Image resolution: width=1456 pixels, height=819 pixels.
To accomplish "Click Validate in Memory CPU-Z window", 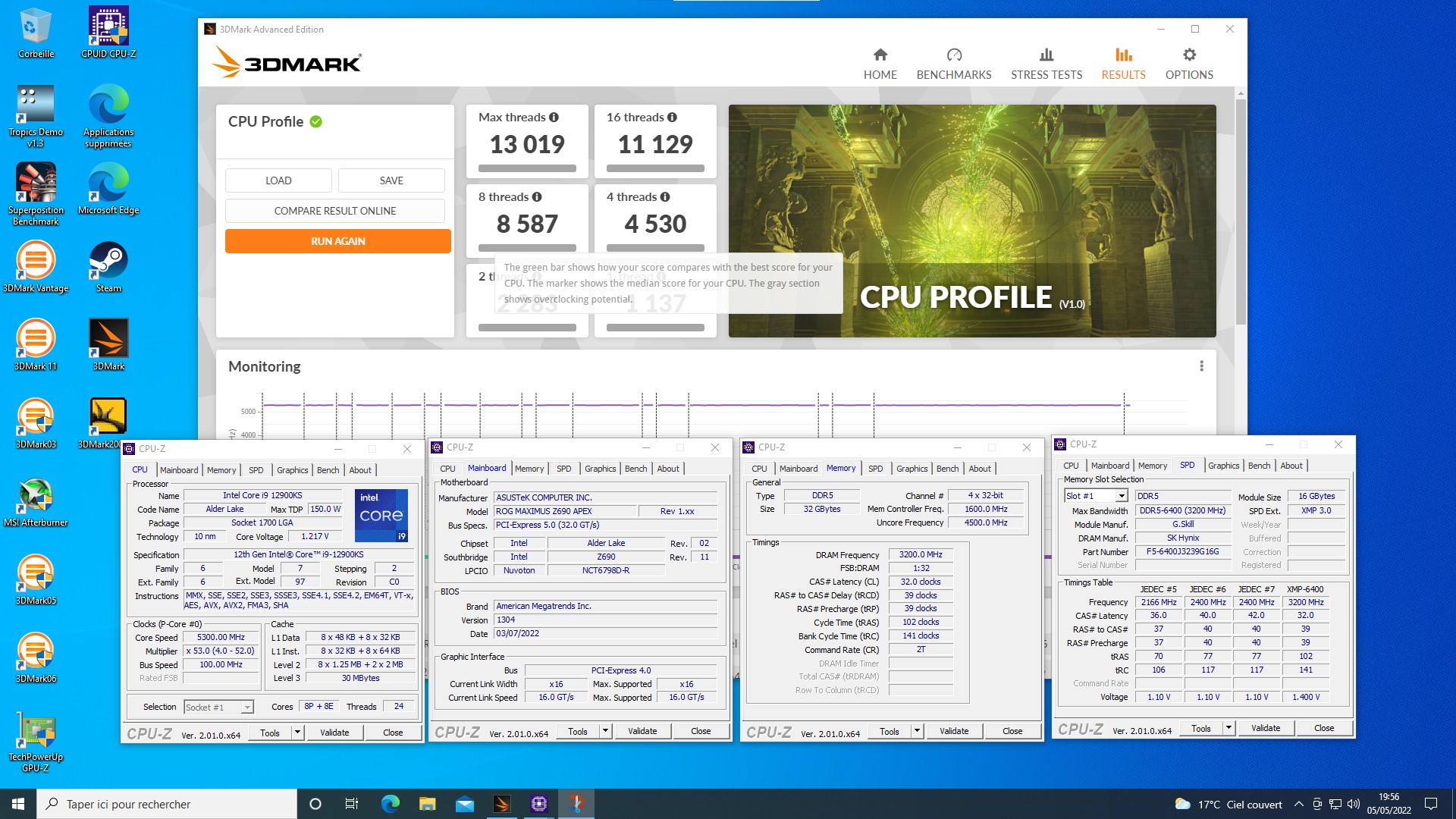I will tap(954, 731).
